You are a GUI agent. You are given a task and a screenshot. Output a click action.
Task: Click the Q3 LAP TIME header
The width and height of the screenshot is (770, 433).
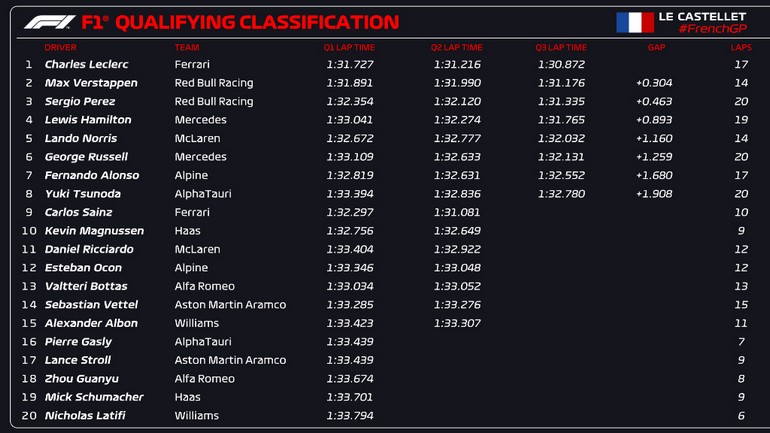click(x=561, y=47)
